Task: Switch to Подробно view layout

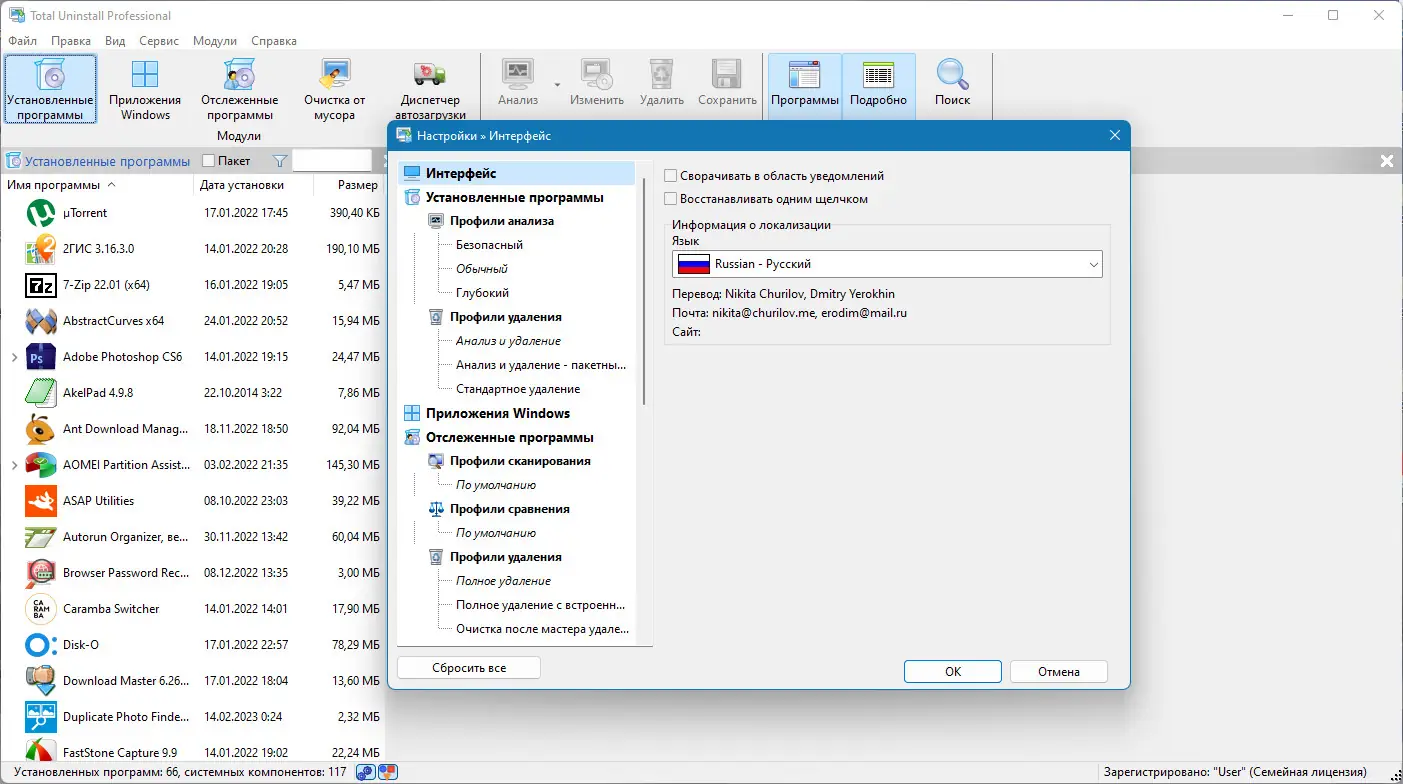Action: (878, 84)
